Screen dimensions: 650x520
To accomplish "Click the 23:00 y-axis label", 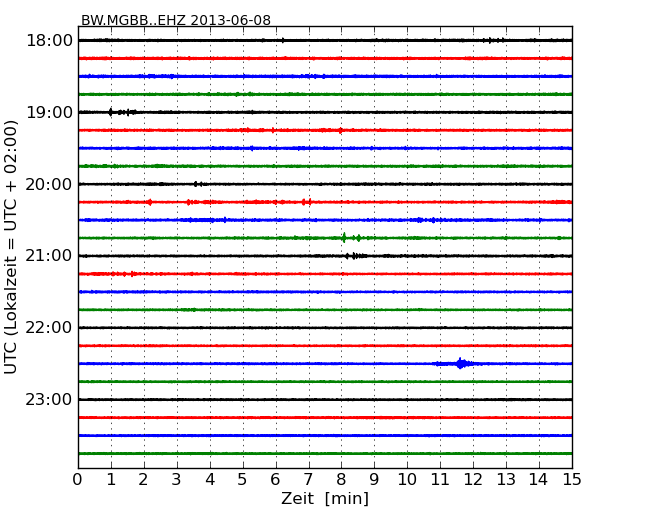I will [49, 399].
